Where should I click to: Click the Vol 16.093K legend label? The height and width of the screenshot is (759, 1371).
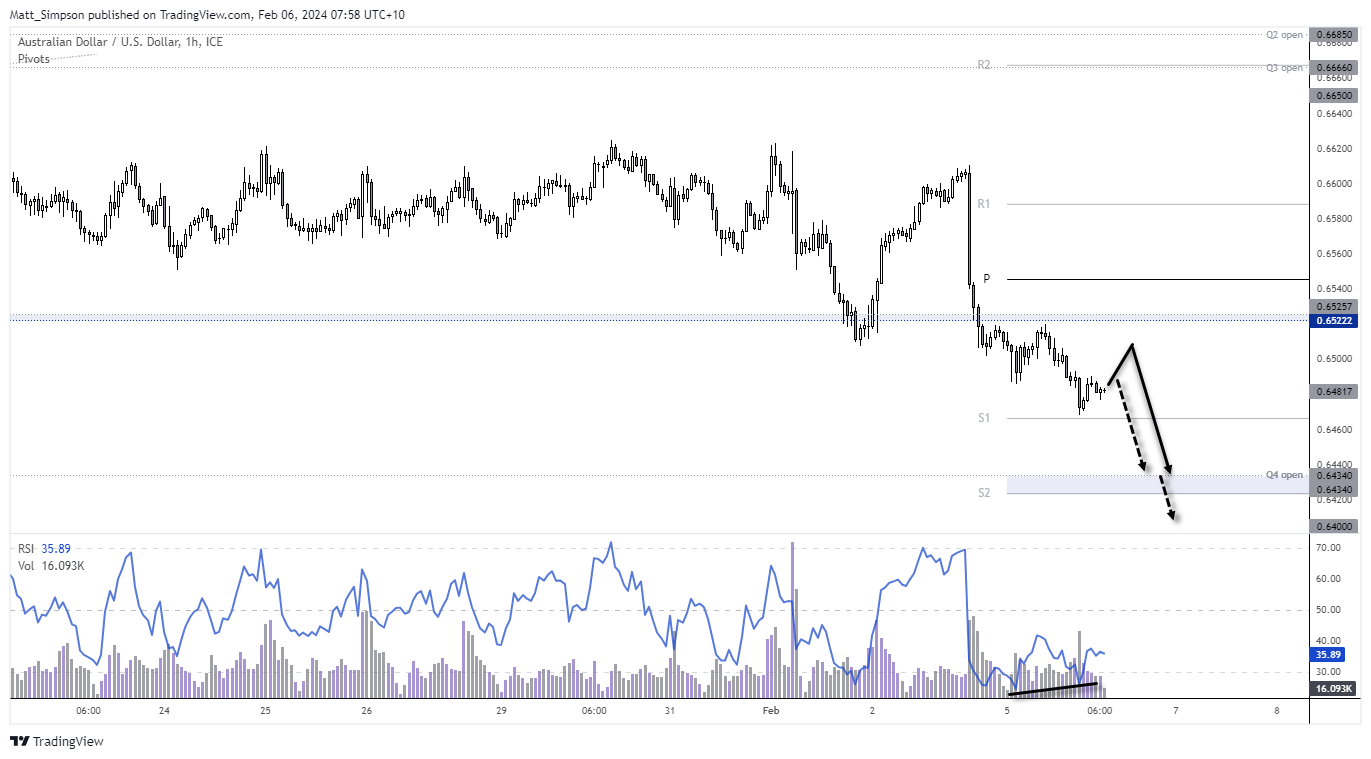(50, 565)
